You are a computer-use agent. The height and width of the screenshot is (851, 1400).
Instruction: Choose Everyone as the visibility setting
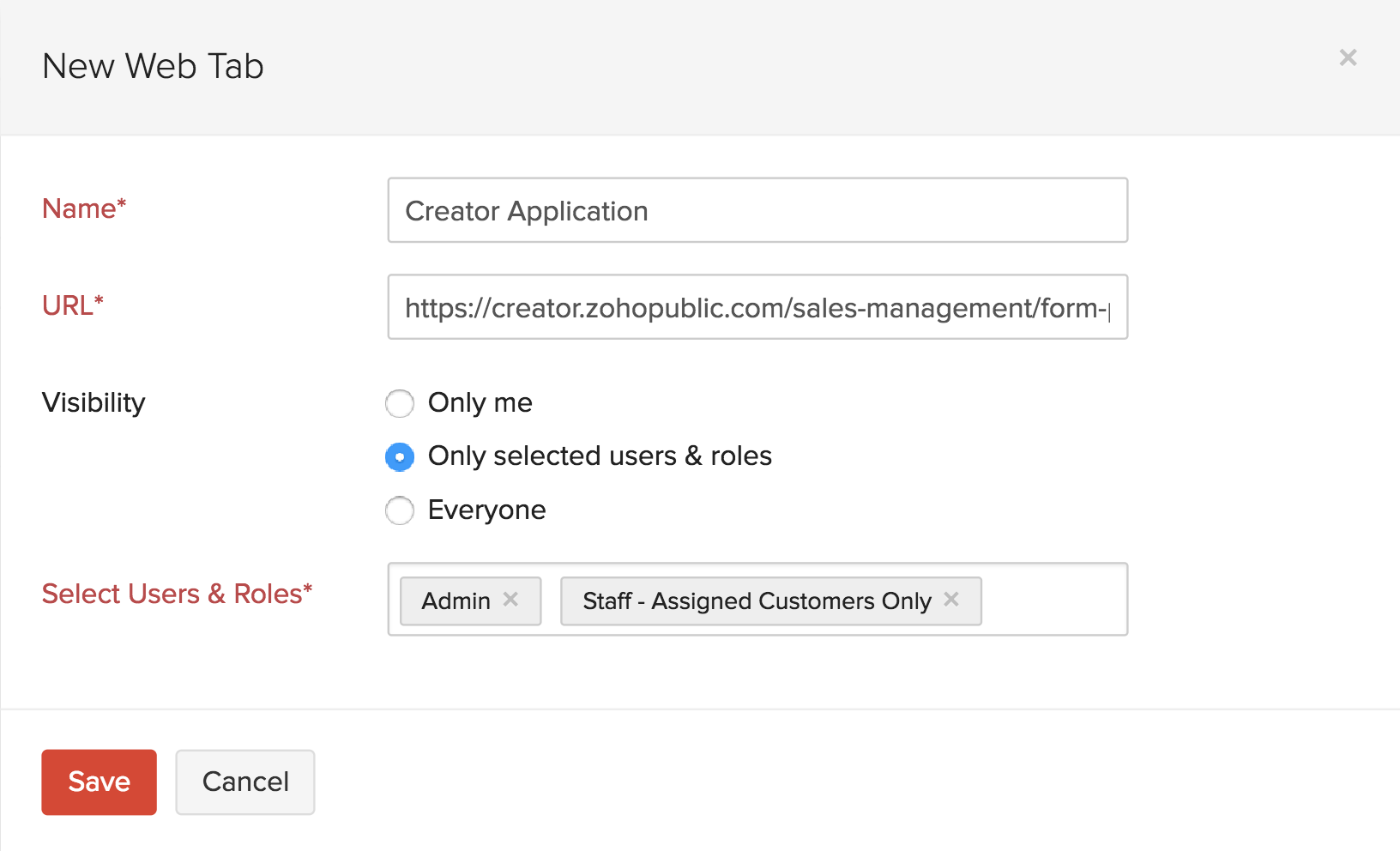pos(400,510)
